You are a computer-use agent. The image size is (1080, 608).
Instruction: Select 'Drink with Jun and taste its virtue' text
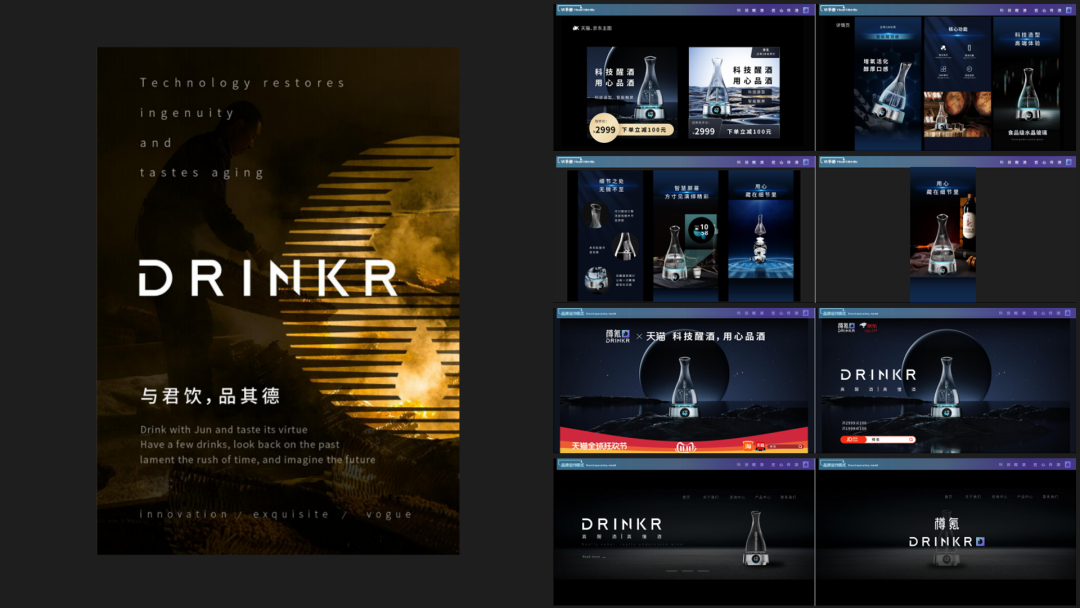pos(224,430)
